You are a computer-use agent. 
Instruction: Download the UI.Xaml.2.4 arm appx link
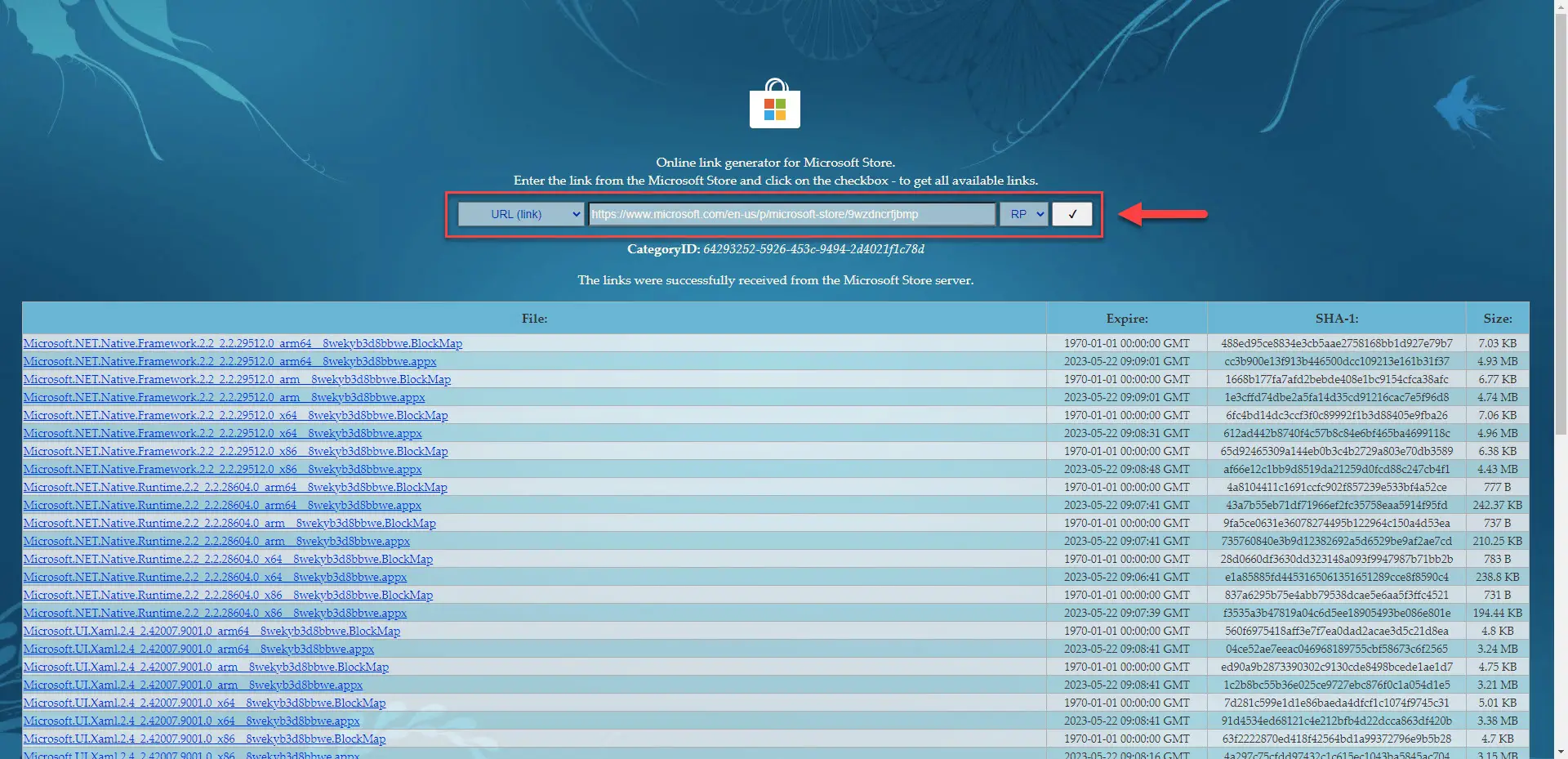click(x=193, y=685)
